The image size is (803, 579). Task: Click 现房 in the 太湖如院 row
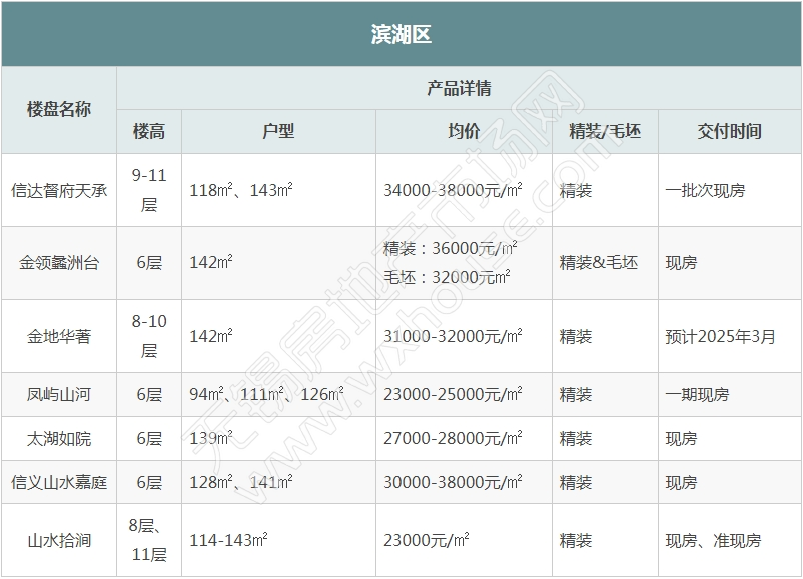[681, 439]
